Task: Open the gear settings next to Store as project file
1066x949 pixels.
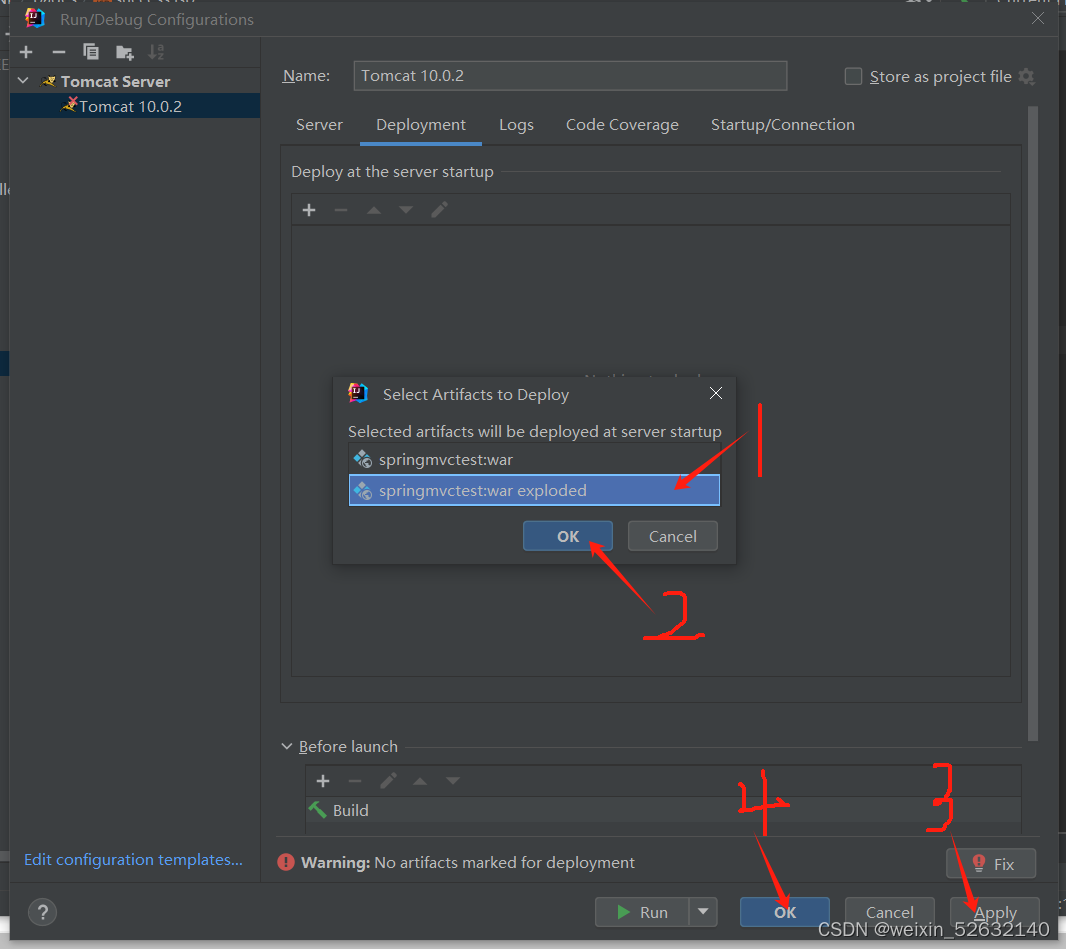Action: [x=1027, y=77]
